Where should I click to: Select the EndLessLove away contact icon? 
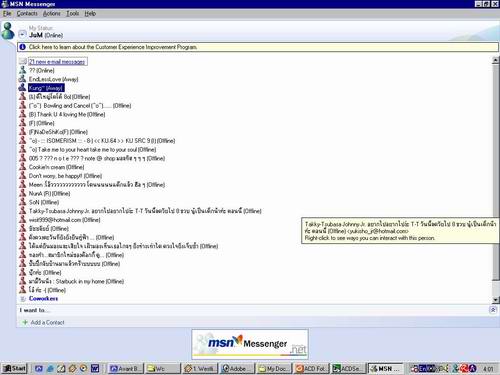click(x=22, y=79)
